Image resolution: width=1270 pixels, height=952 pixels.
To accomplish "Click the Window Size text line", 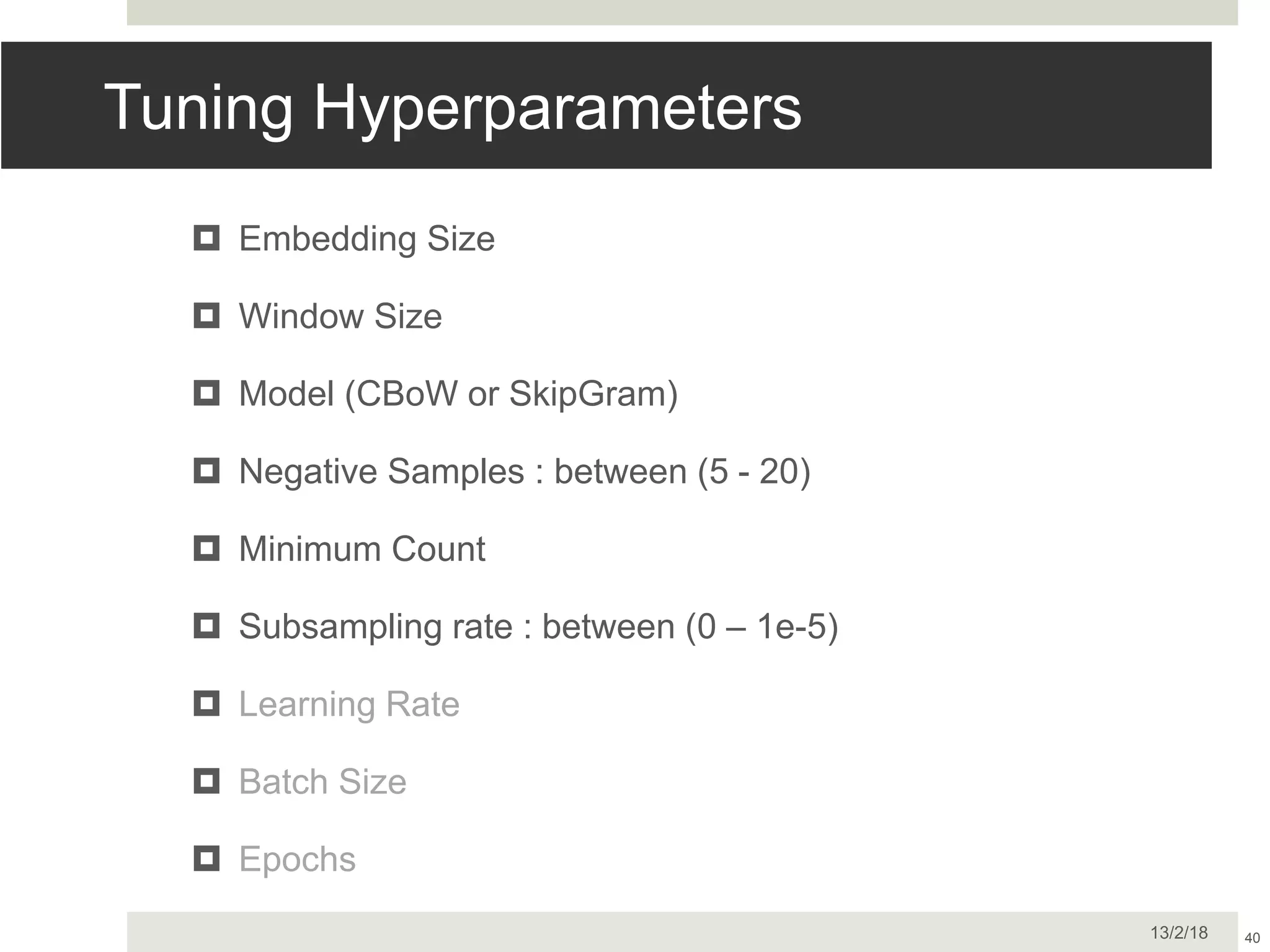I will tap(340, 317).
